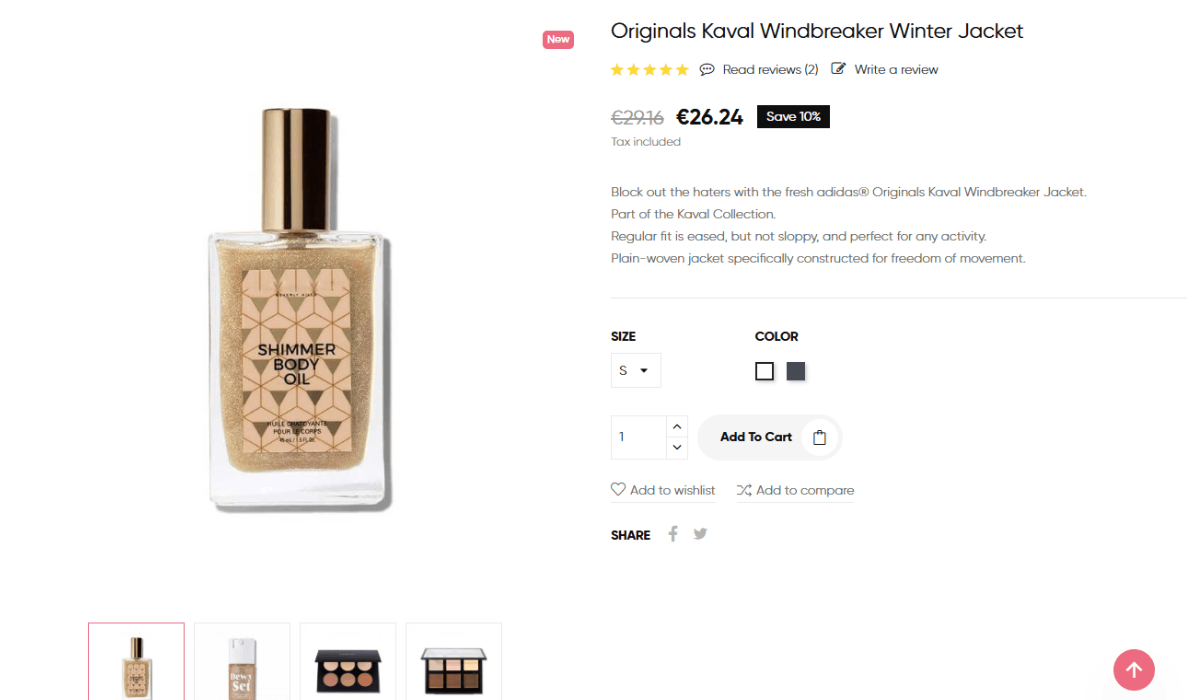Click the shuffle compare icon

tap(744, 490)
